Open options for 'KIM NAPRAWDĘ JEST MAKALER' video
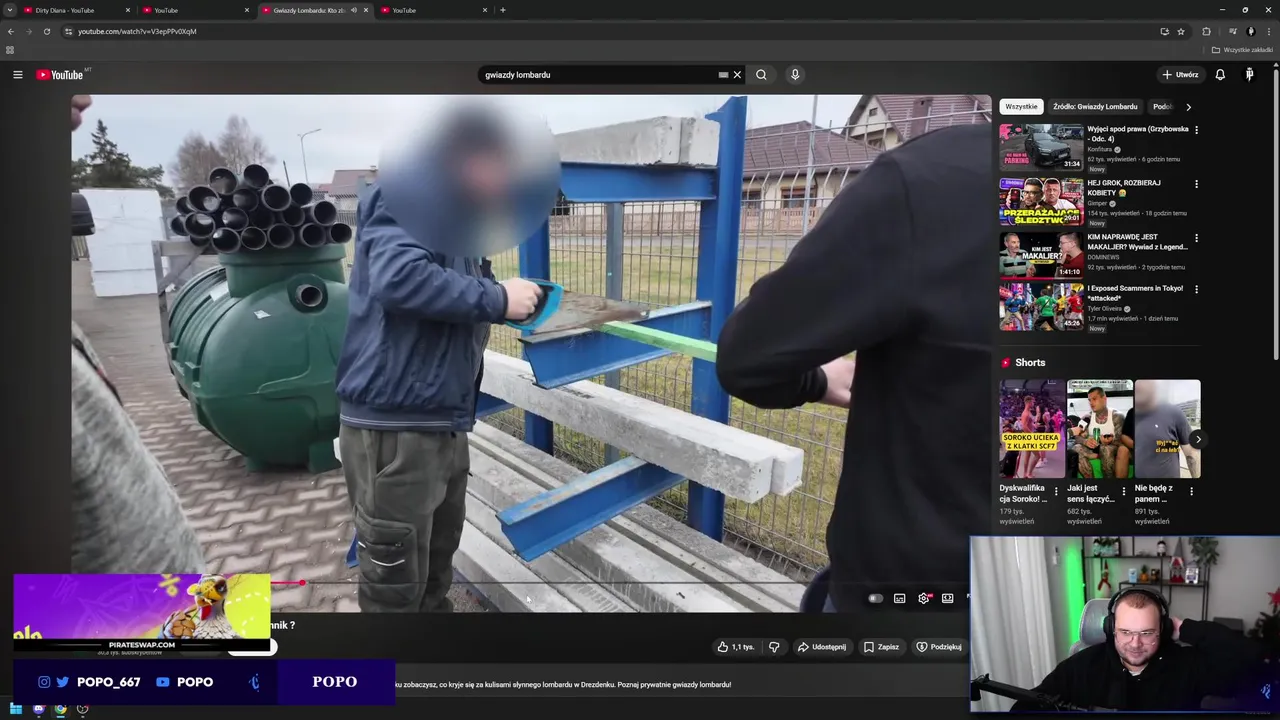Screen dimensions: 1280x720 pyautogui.click(x=1196, y=238)
